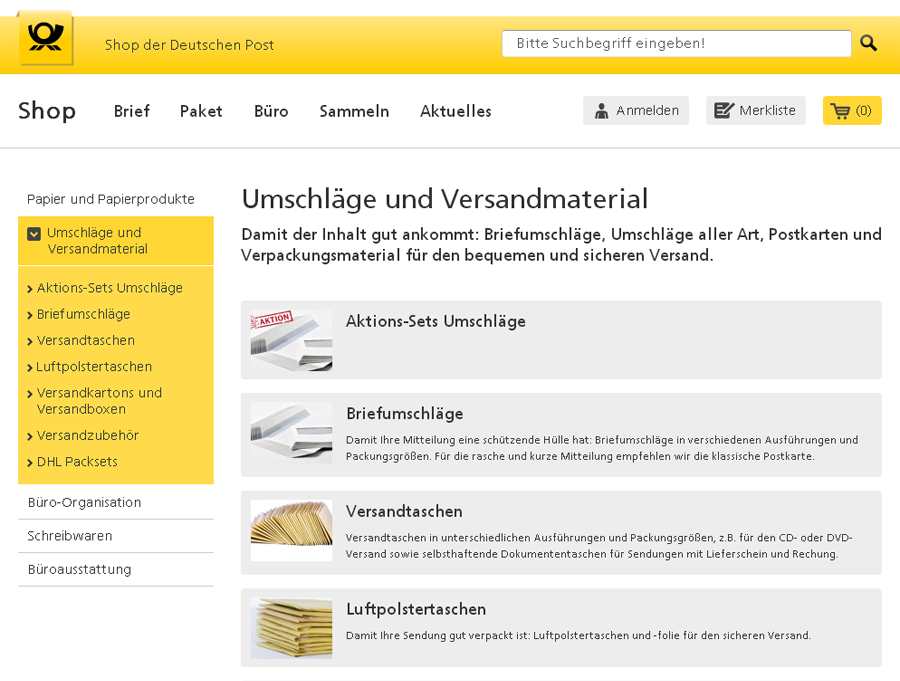Open DHL Packsets sidebar link
This screenshot has height=681, width=900.
click(77, 462)
